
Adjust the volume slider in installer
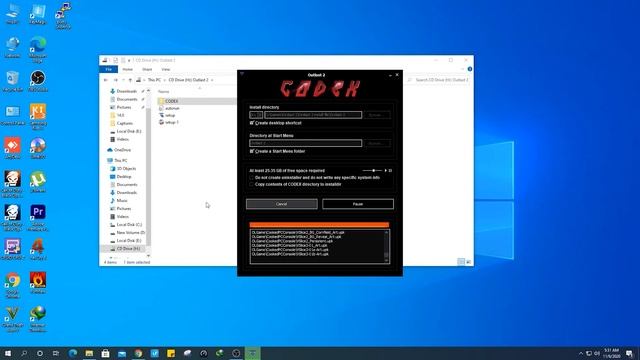pyautogui.click(x=372, y=171)
